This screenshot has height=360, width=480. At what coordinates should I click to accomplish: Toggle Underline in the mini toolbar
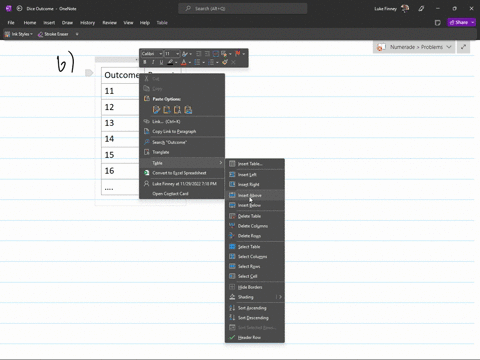click(161, 62)
